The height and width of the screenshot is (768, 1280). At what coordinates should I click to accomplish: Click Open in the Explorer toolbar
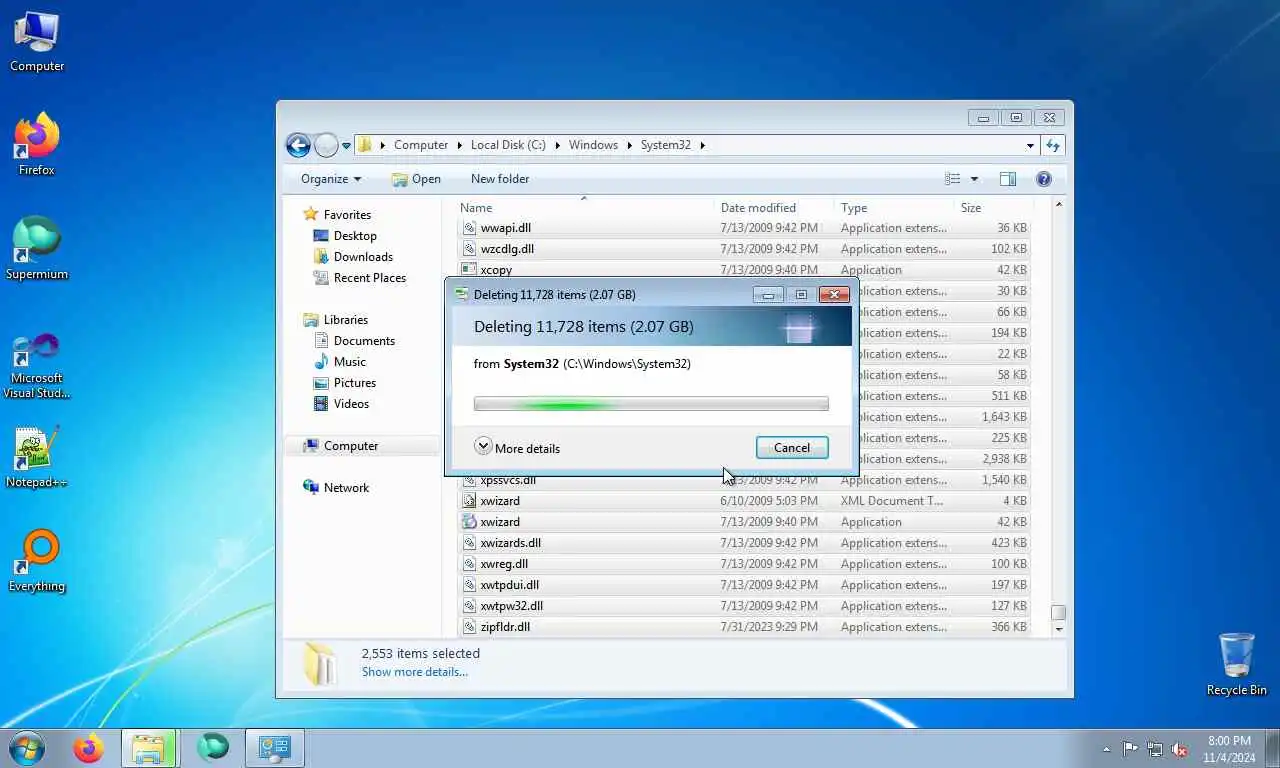pos(416,179)
